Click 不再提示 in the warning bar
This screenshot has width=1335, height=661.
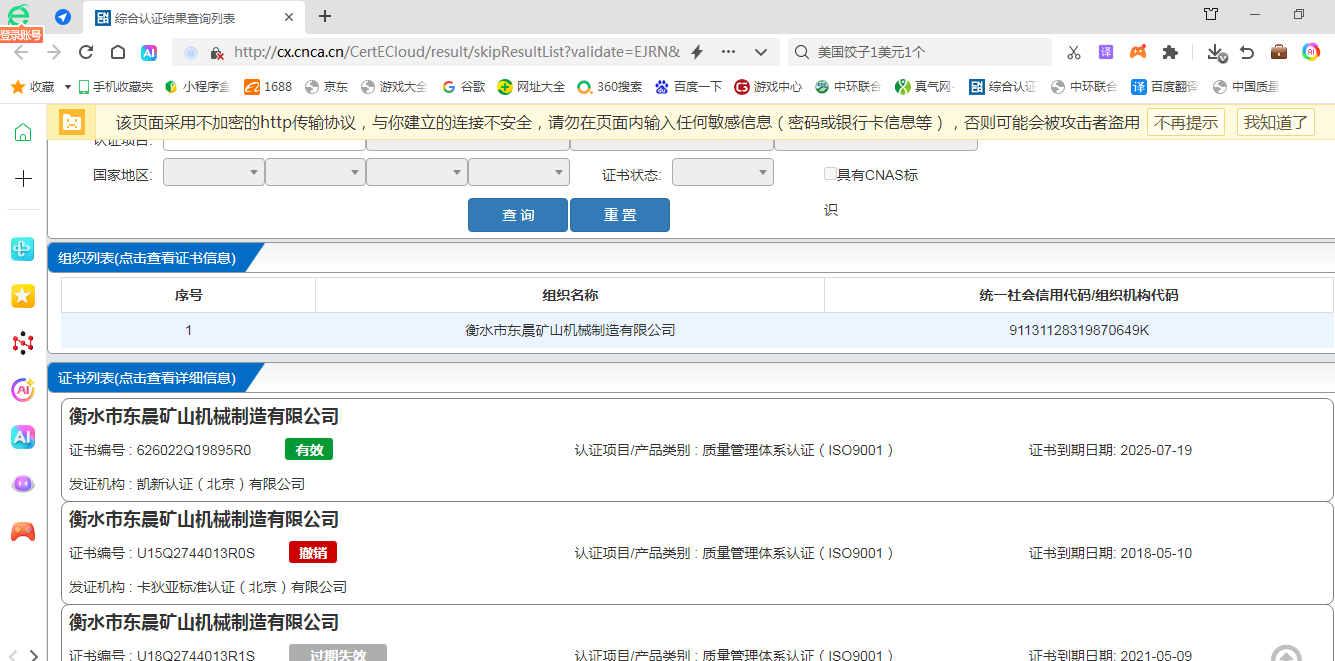coord(1186,122)
